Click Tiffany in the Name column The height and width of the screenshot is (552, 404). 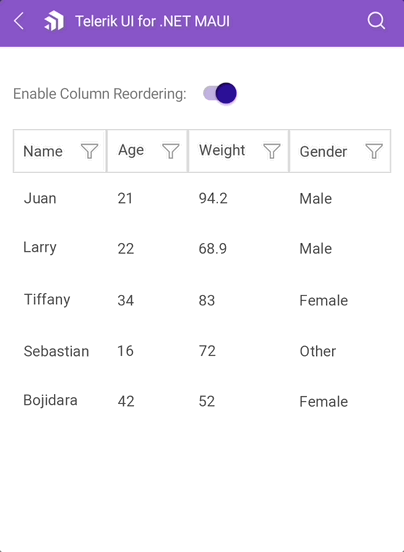[47, 300]
